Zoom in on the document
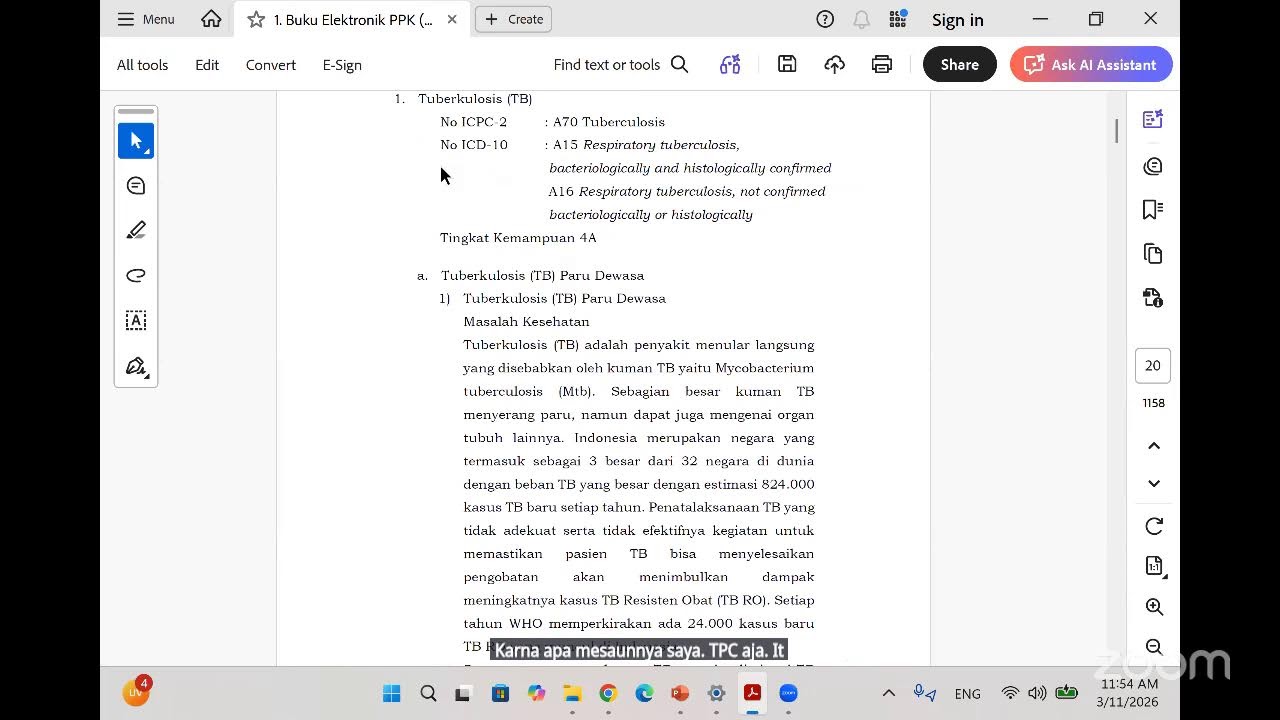 [1153, 607]
